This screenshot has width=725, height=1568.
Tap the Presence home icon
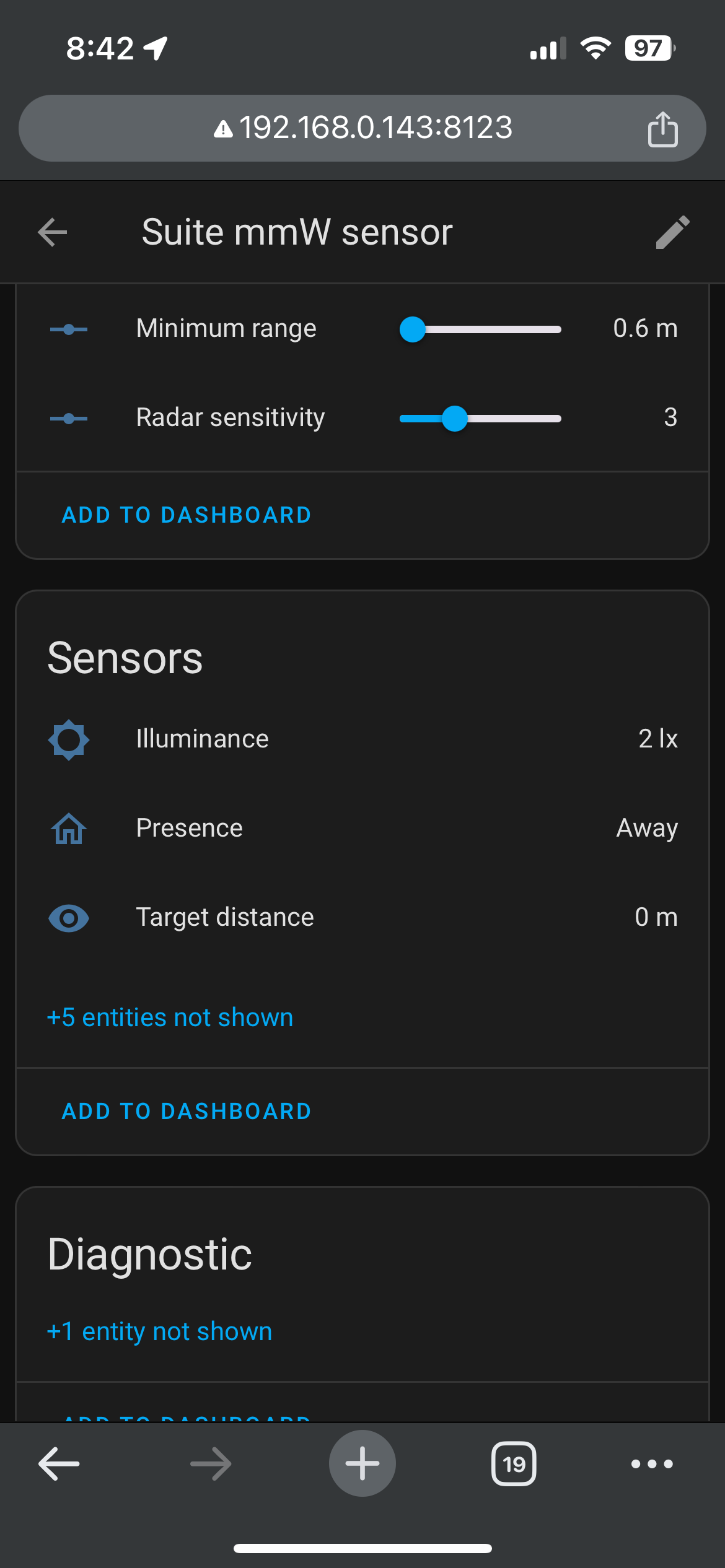69,829
